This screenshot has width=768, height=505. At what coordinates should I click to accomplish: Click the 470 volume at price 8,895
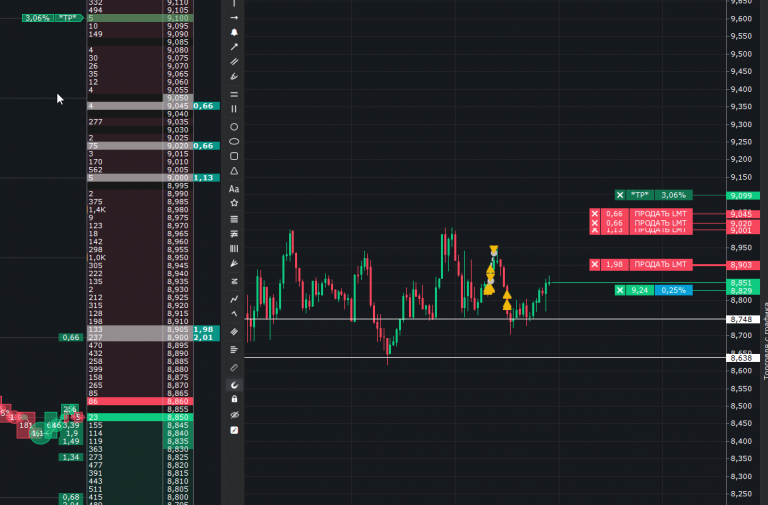[x=96, y=345]
